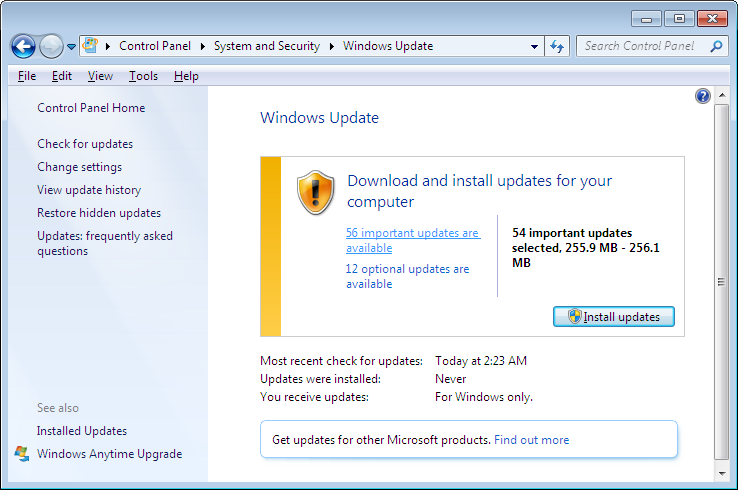Expand the arrow before Control Panel breadcrumb
Screen dimensions: 738x490
pyautogui.click(x=108, y=46)
